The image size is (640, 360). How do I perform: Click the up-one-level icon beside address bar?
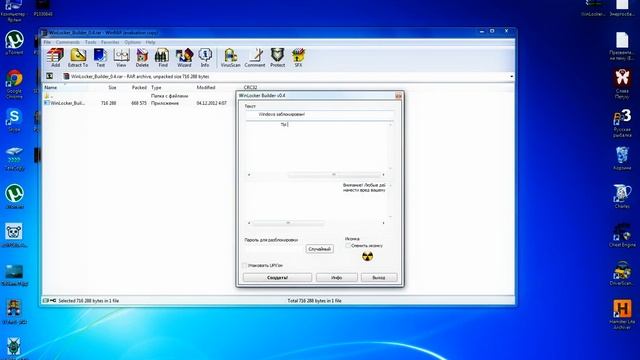pyautogui.click(x=49, y=76)
